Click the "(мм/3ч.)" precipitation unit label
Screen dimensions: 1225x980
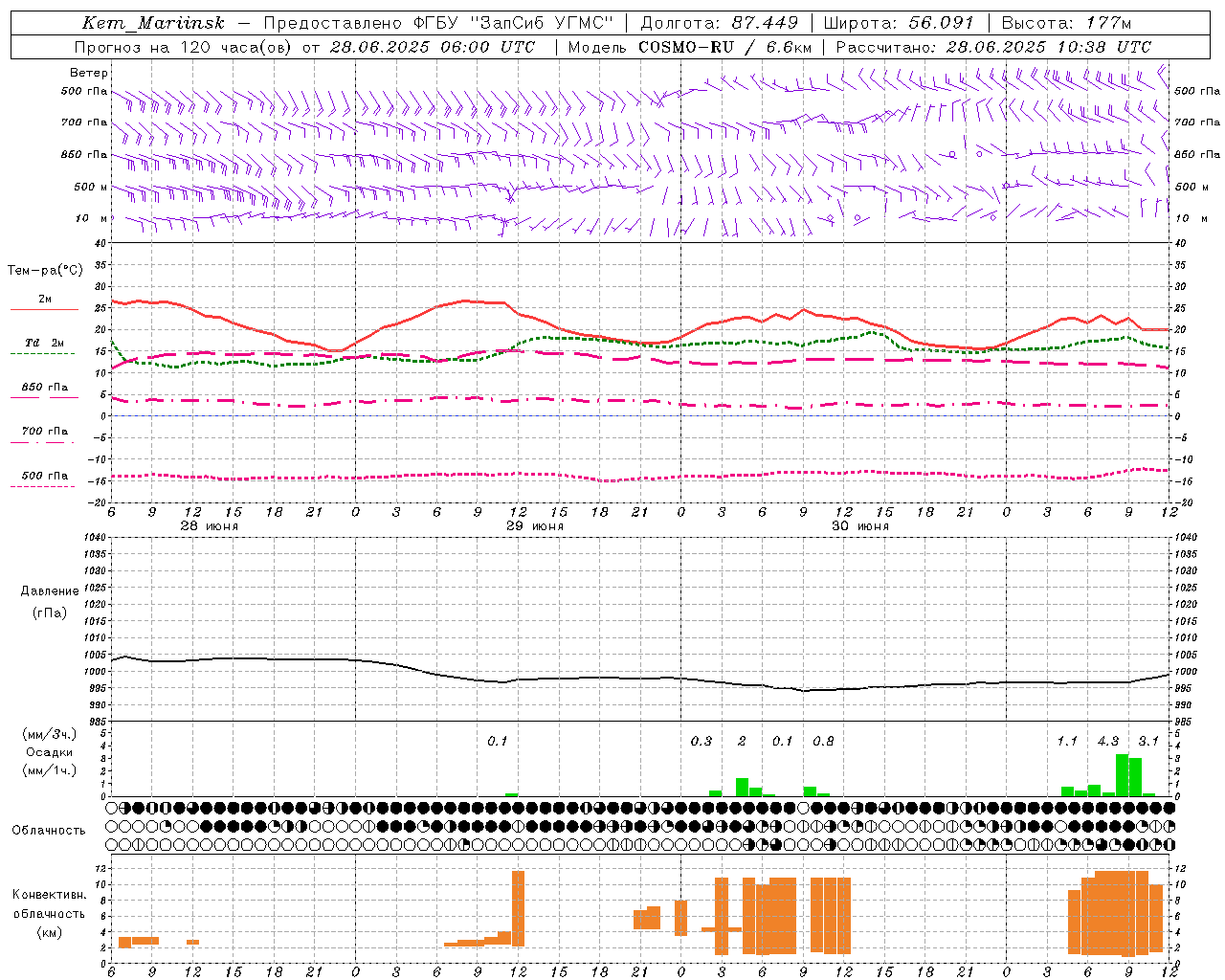coord(50,734)
